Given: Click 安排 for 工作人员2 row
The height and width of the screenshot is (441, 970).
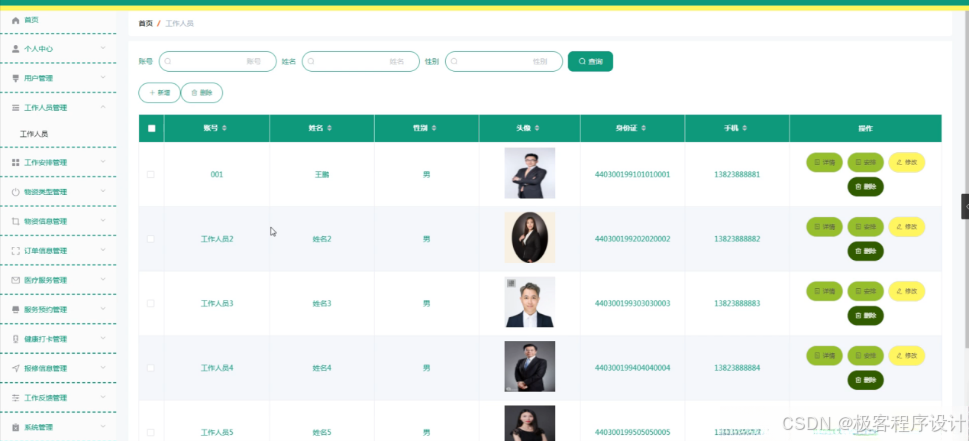Looking at the screenshot, I should (x=865, y=226).
